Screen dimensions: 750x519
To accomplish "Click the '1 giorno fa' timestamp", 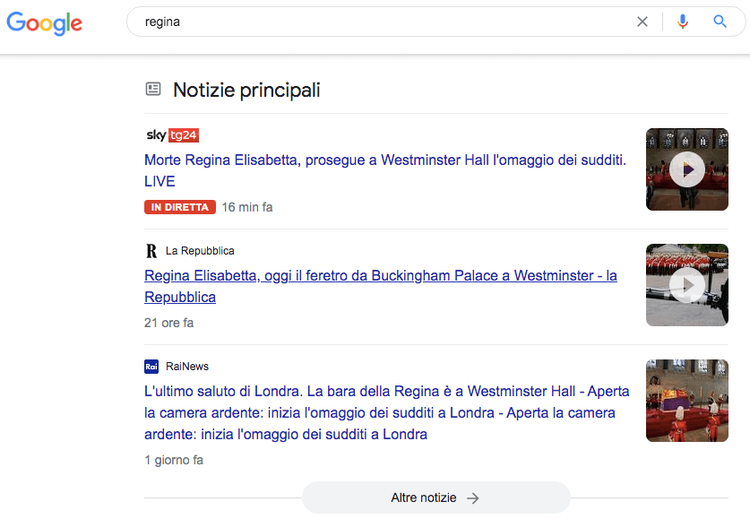I will coord(174,460).
